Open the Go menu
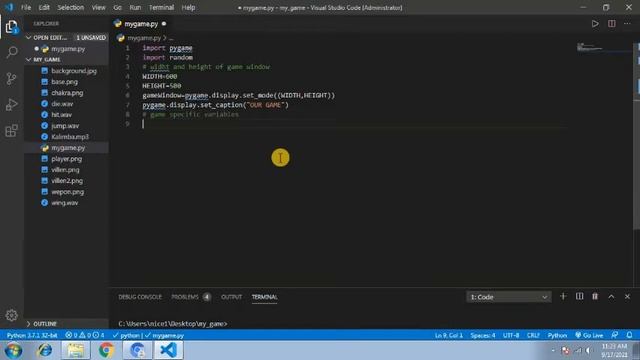The height and width of the screenshot is (360, 640). coord(118,7)
